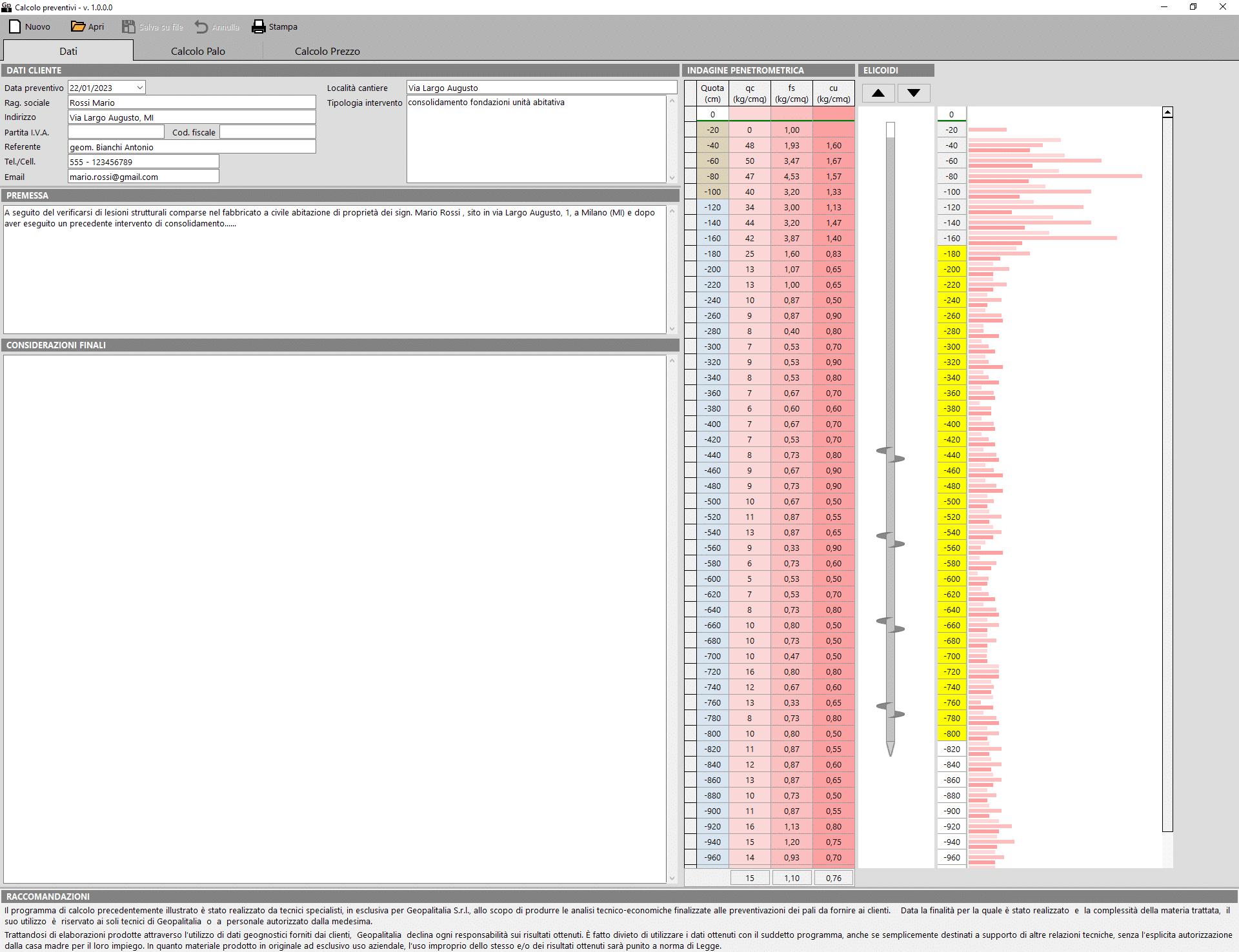Toggle the -820 depth cell in the Elicoidi list
The height and width of the screenshot is (952, 1239).
951,749
